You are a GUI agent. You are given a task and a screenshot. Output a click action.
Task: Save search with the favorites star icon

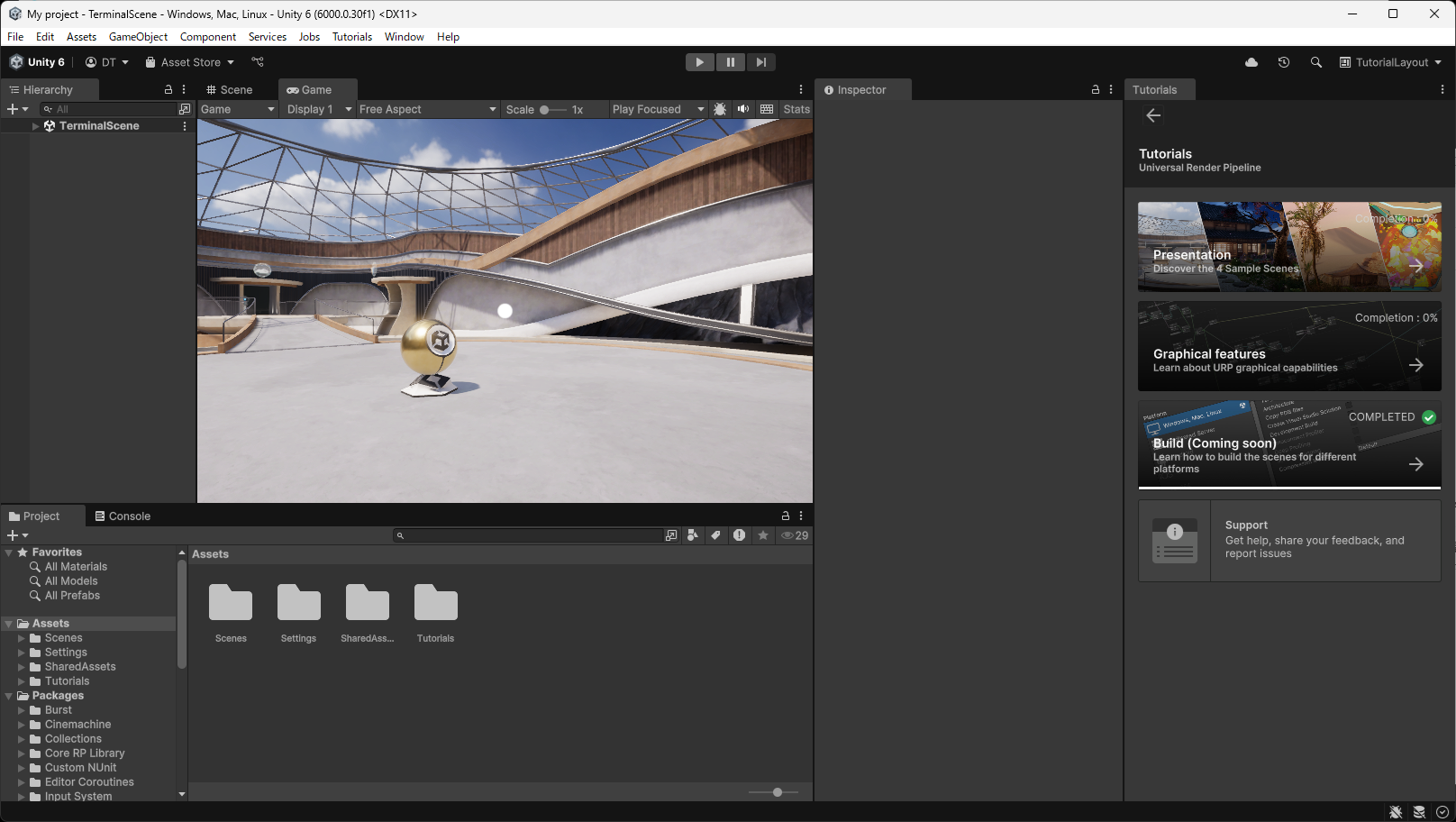pyautogui.click(x=763, y=535)
